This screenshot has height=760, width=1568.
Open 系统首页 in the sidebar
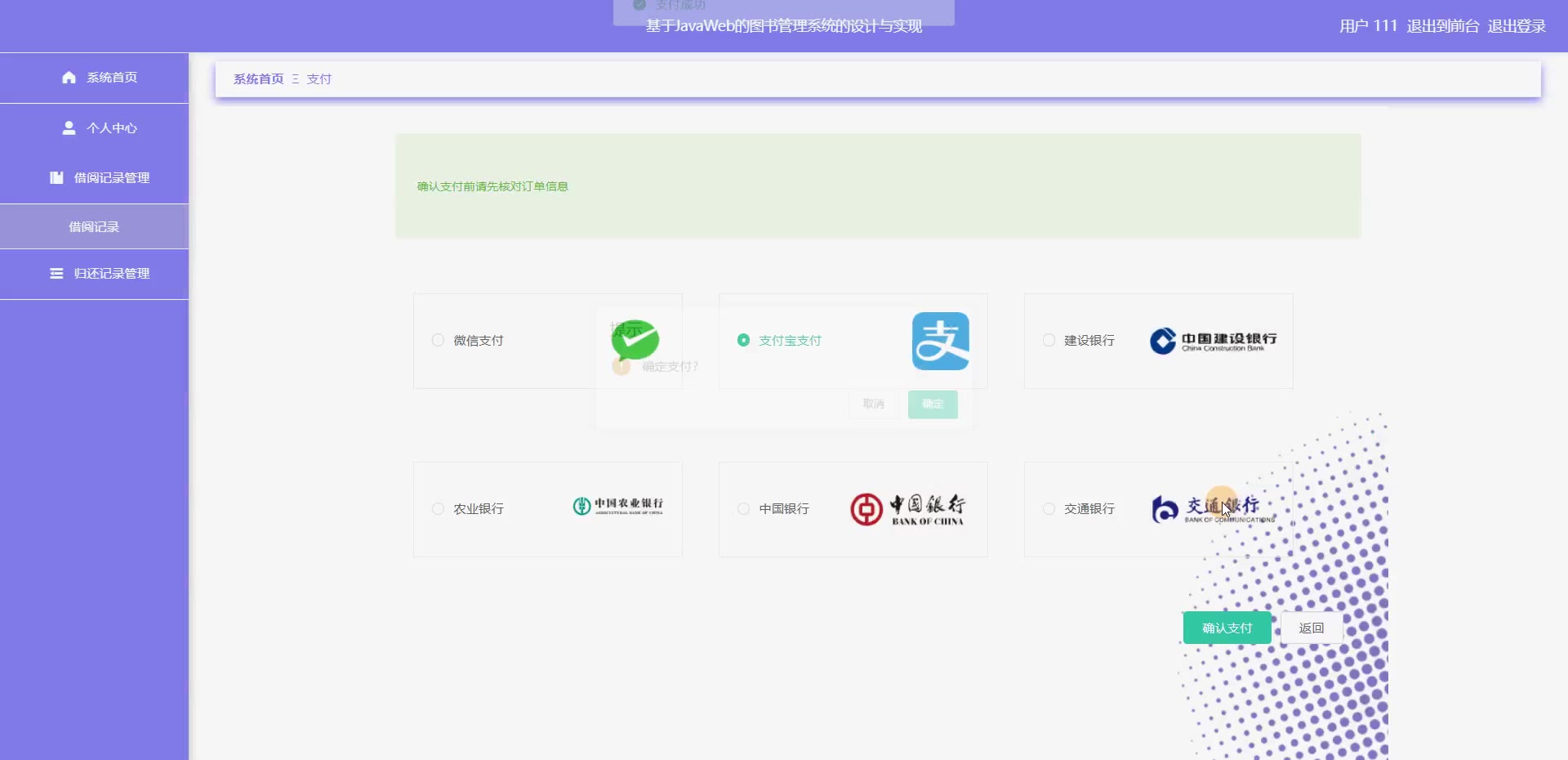(x=94, y=78)
